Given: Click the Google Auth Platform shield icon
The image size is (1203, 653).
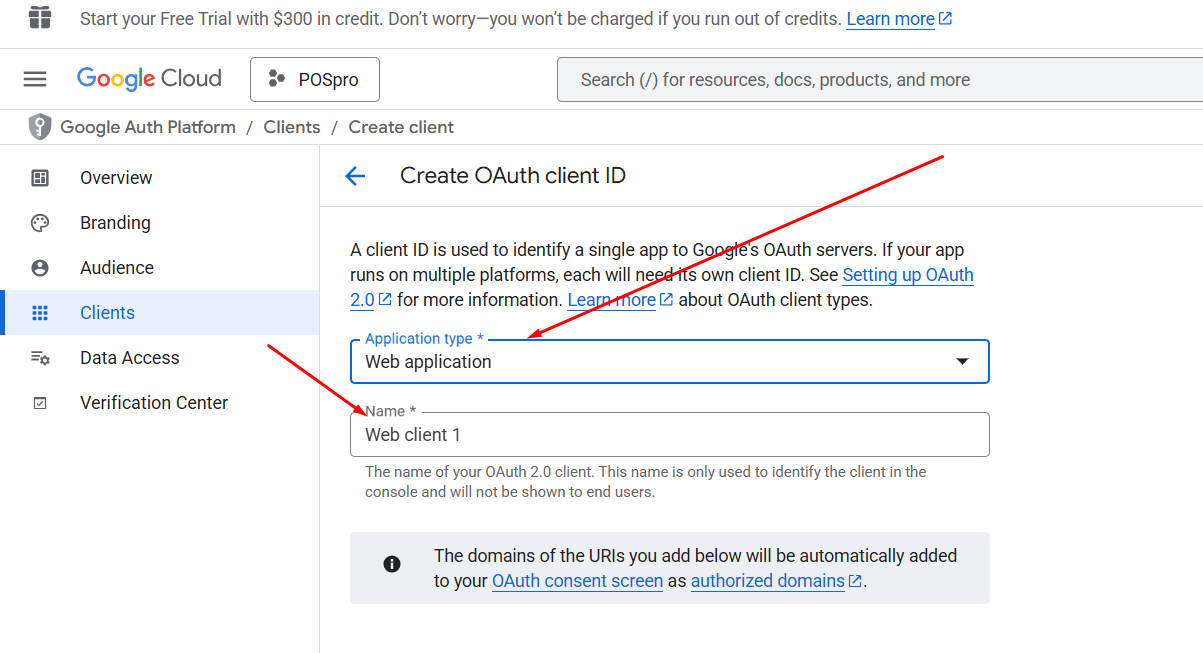Looking at the screenshot, I should tap(39, 127).
